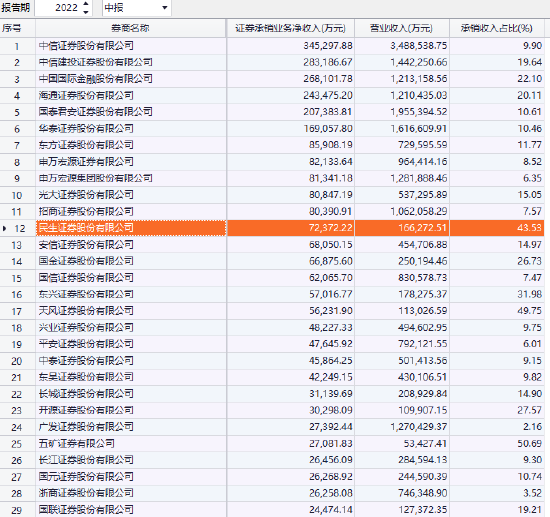550x517 pixels.
Task: Sort by 证券承销业务净收入(万元) column header
Action: click(x=290, y=28)
